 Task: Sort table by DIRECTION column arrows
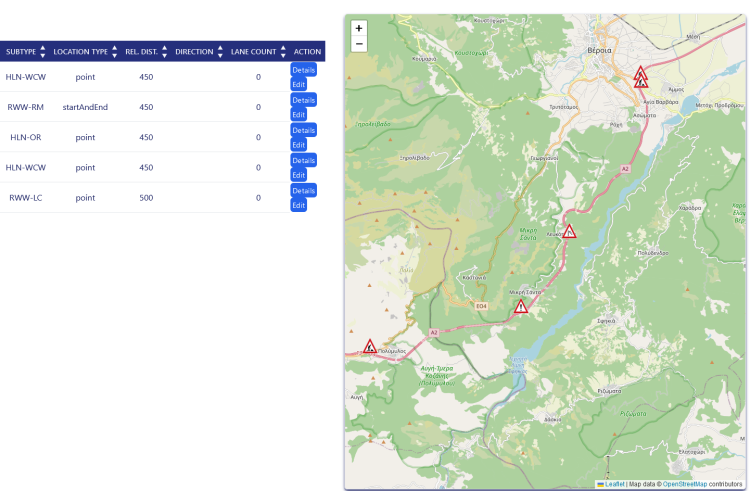click(220, 52)
